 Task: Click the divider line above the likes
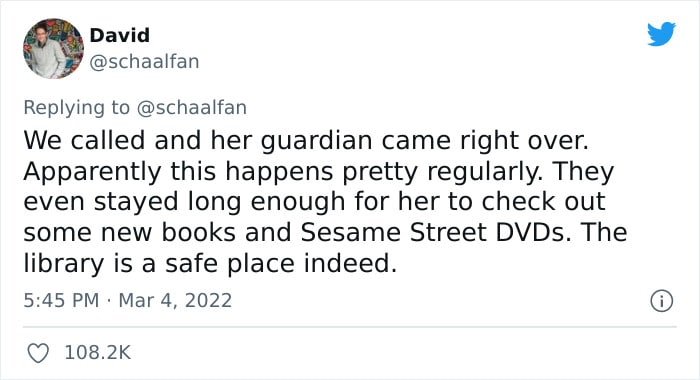350,327
